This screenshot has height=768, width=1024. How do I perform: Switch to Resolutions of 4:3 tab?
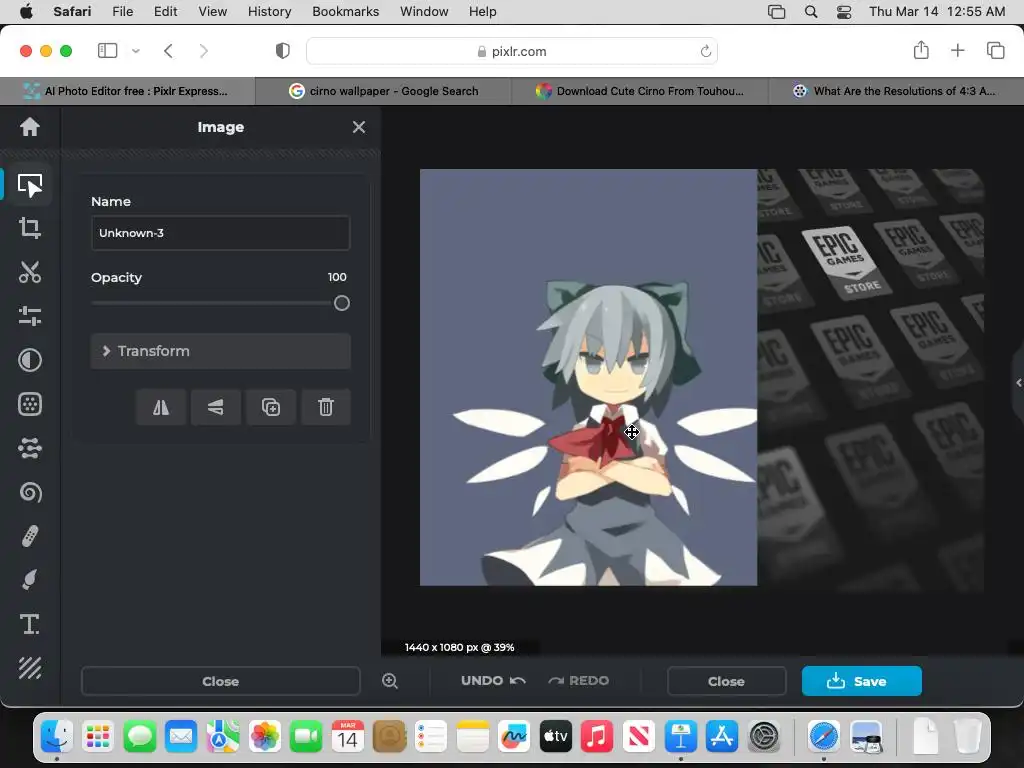pyautogui.click(x=896, y=91)
